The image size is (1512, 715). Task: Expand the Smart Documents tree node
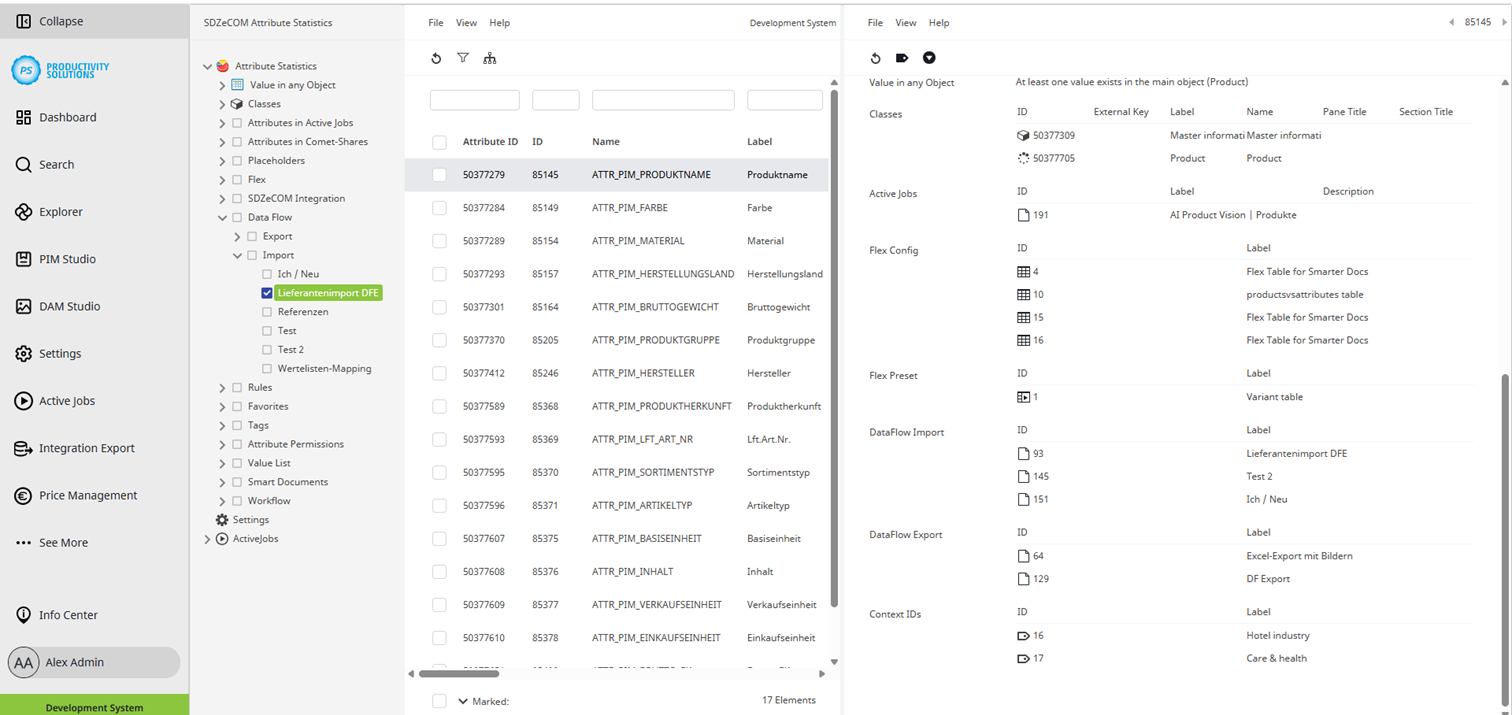pos(222,482)
